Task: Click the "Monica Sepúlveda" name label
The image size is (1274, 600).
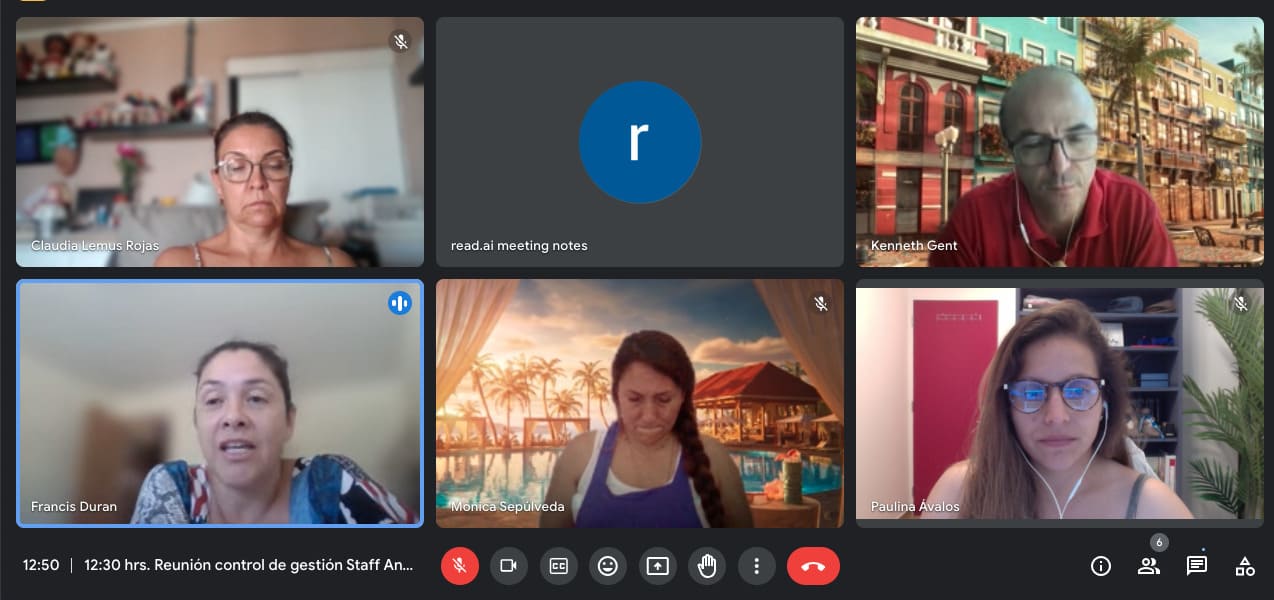Action: pos(507,506)
